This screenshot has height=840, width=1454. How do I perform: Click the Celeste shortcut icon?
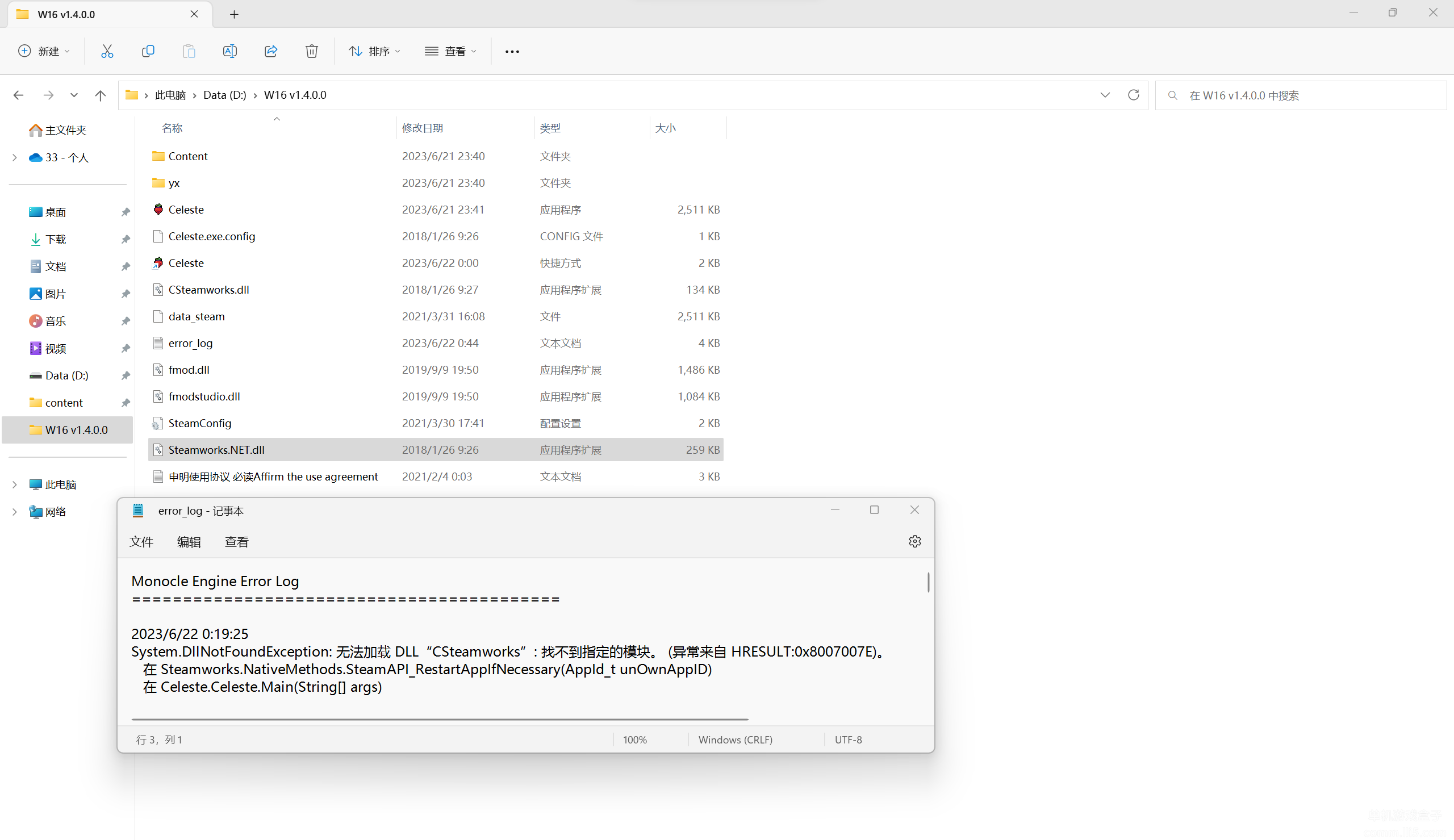pyautogui.click(x=158, y=263)
